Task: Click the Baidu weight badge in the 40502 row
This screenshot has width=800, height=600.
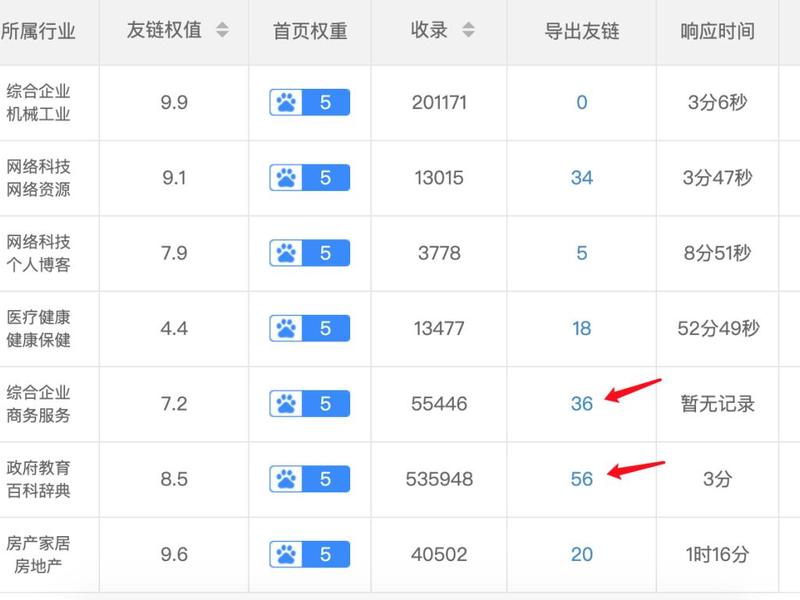Action: click(x=310, y=554)
